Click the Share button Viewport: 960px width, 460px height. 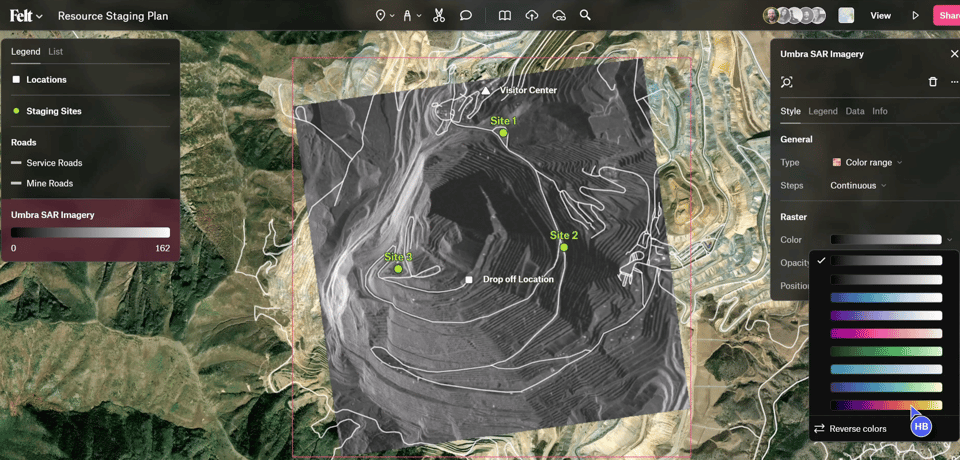click(947, 15)
